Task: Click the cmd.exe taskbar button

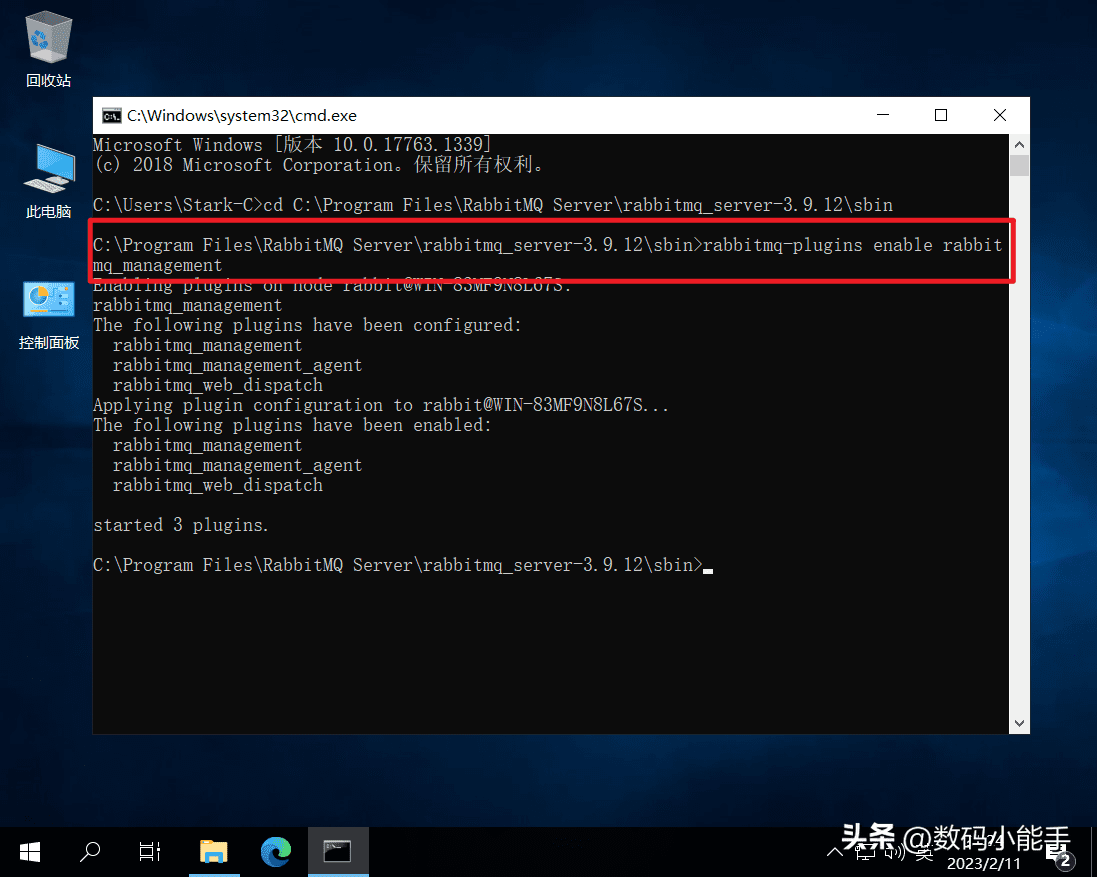Action: coord(337,851)
